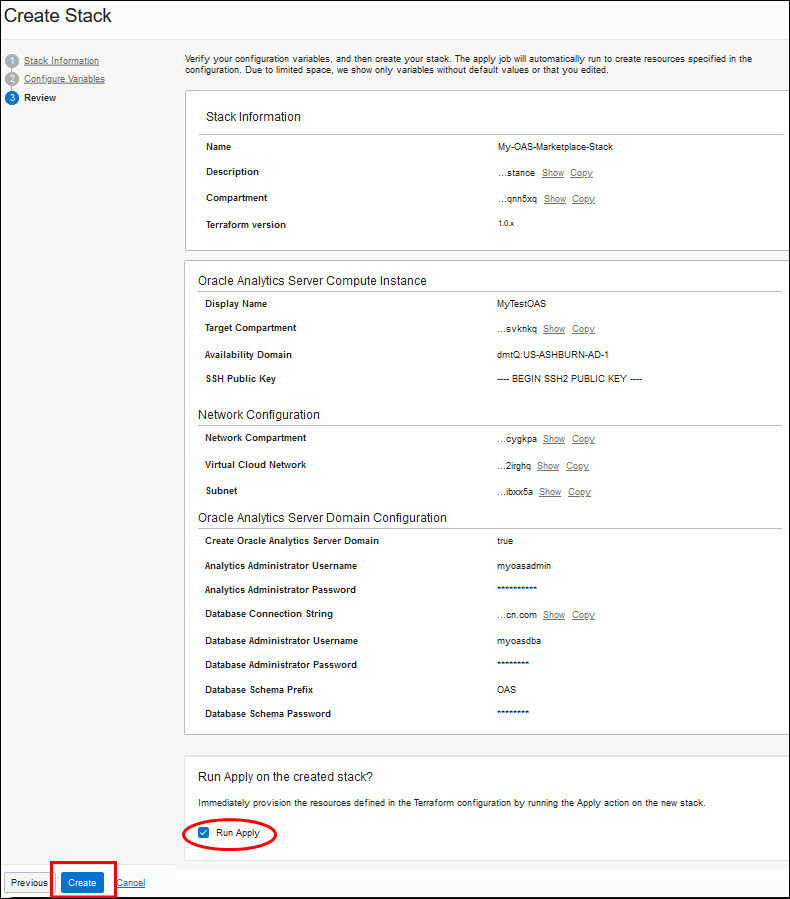Show the Virtual Cloud Network value

pos(548,466)
